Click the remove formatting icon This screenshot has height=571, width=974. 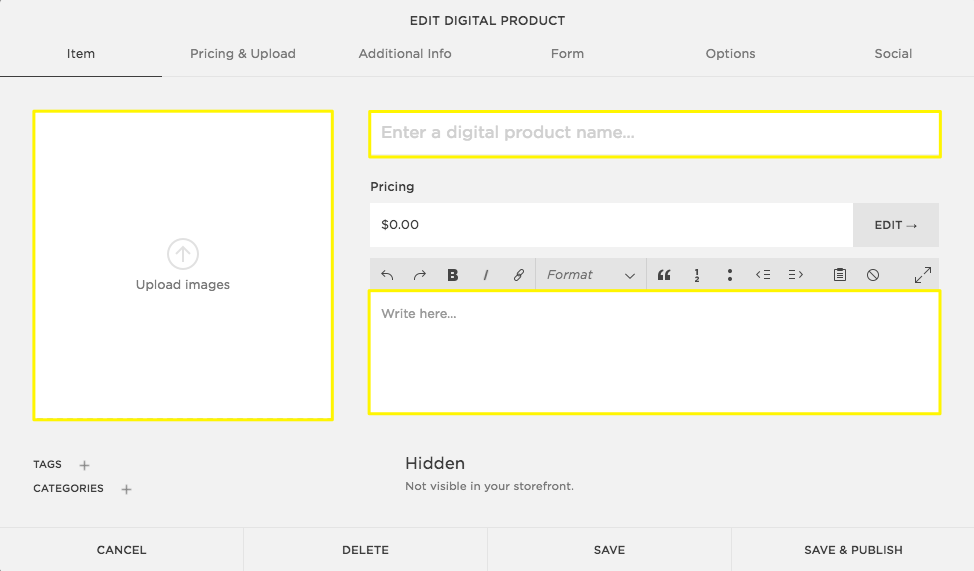click(873, 275)
